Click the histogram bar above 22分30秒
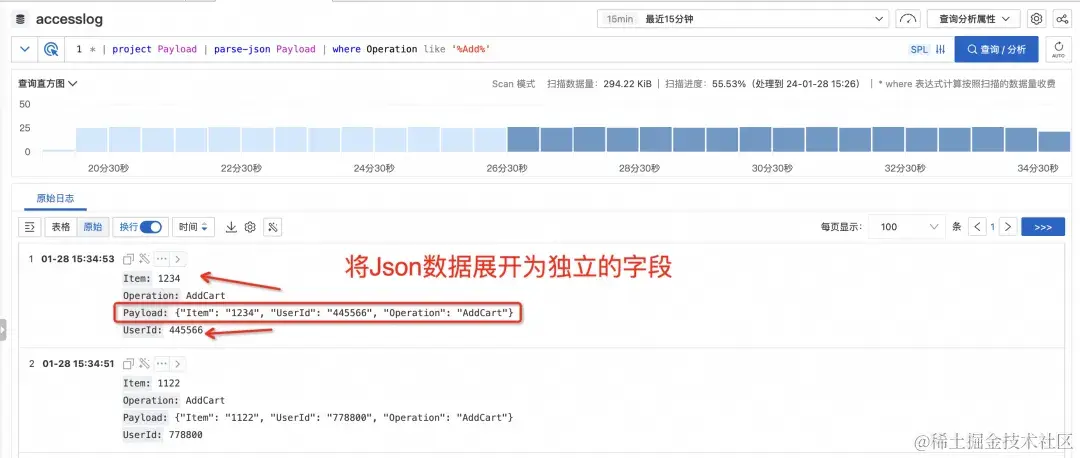Screen dimensions: 1080x458 pyautogui.click(x=258, y=140)
